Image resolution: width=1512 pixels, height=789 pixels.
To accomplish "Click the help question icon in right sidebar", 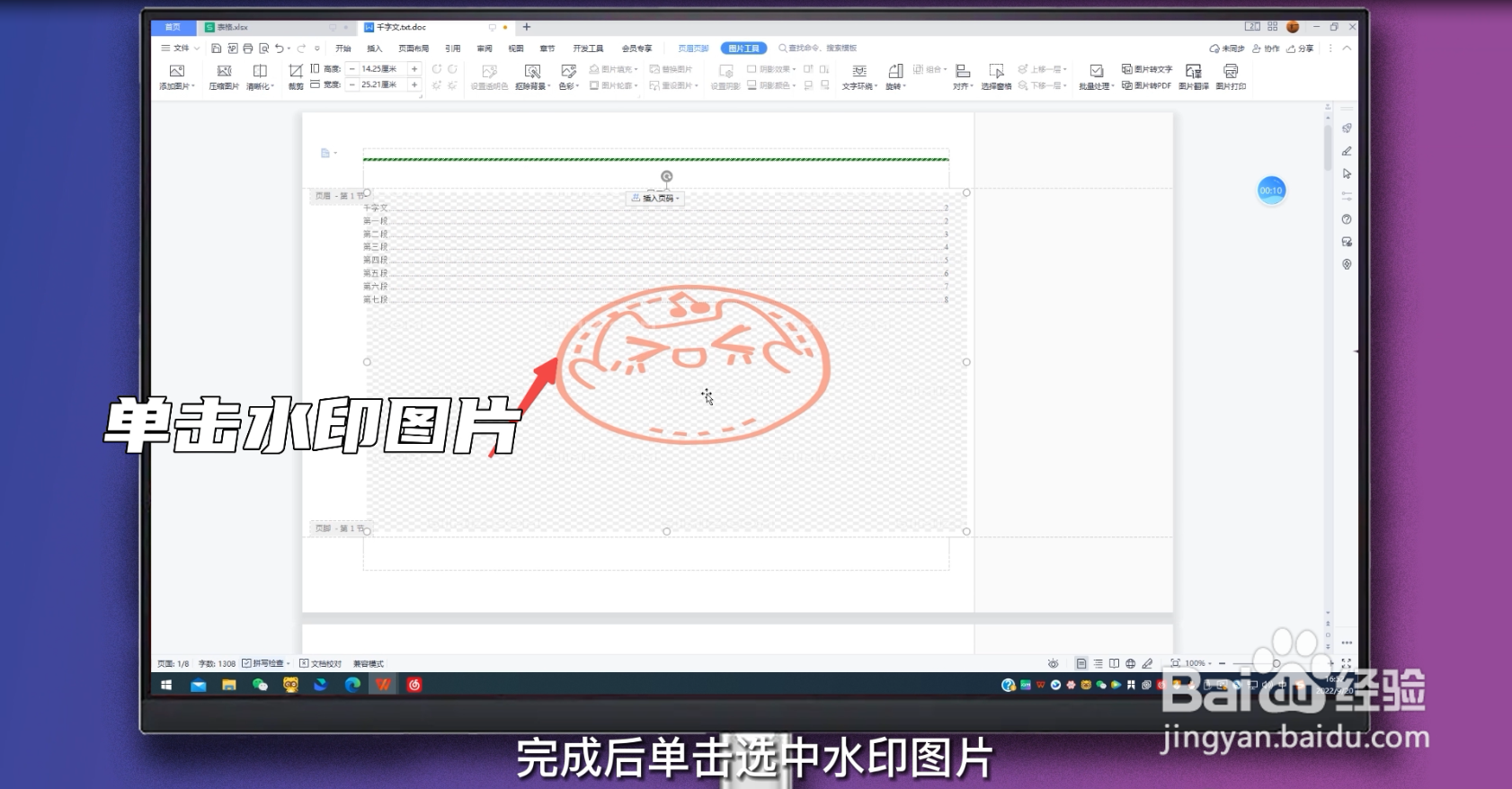I will [x=1347, y=219].
